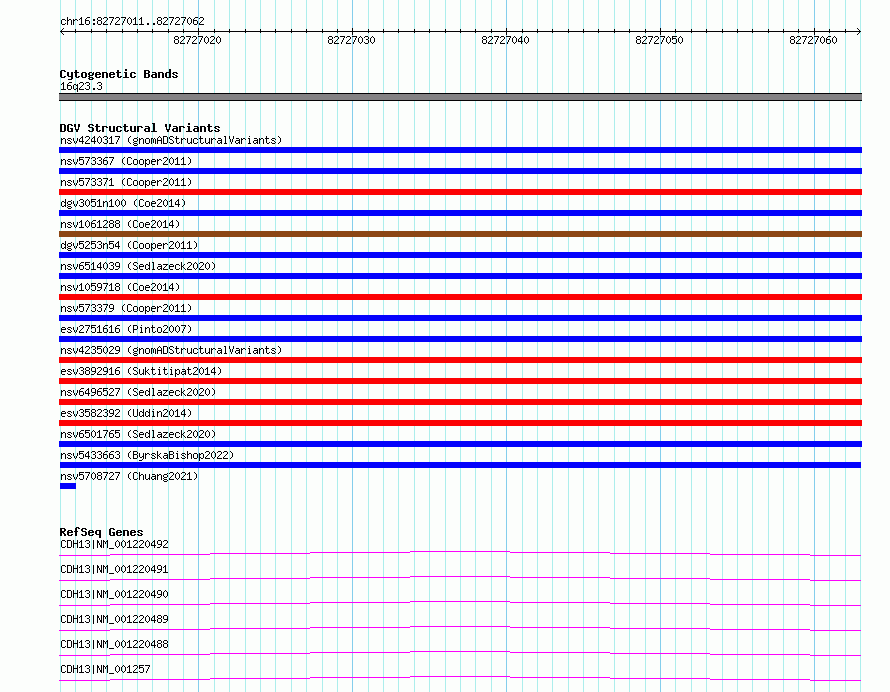This screenshot has width=890, height=692.
Task: Click the nsv6514039 (Sedlazeck2020) label
Action: click(138, 266)
